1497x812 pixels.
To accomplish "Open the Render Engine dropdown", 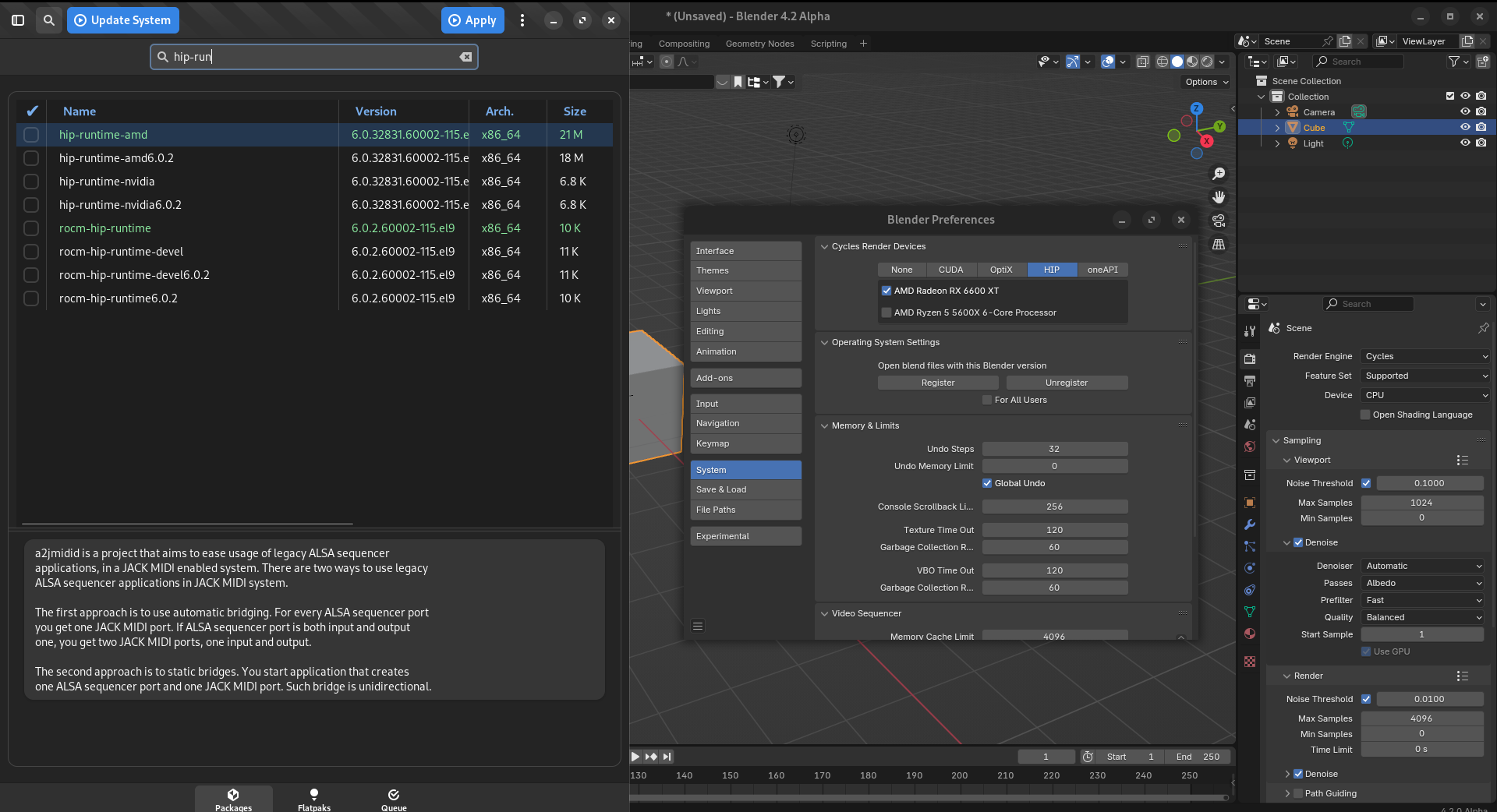I will pyautogui.click(x=1425, y=356).
